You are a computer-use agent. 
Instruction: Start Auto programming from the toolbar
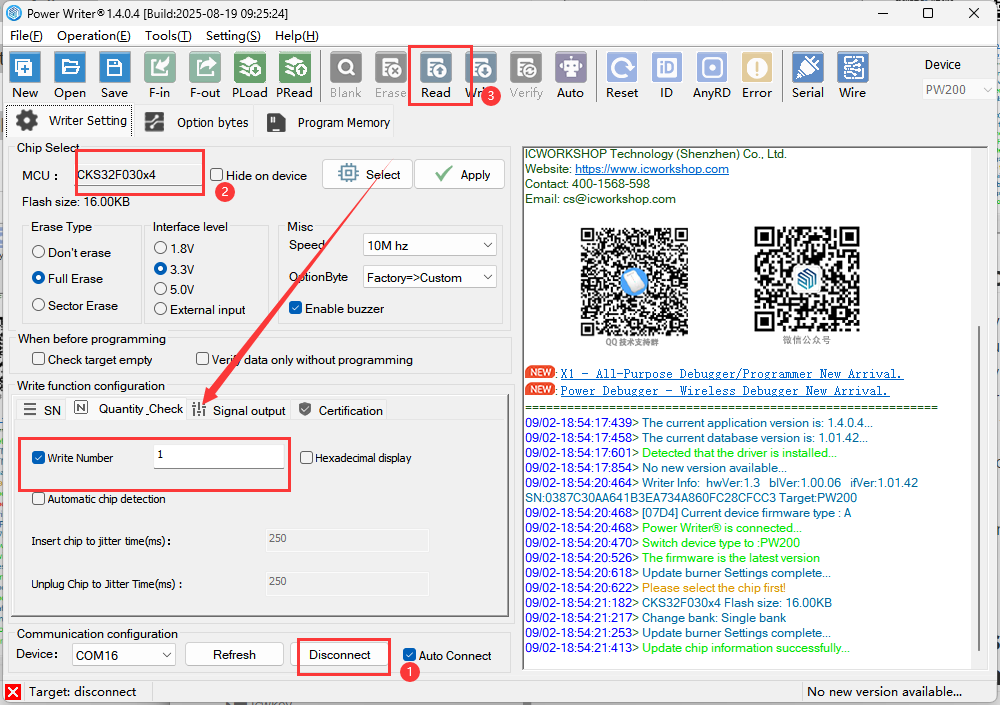570,75
